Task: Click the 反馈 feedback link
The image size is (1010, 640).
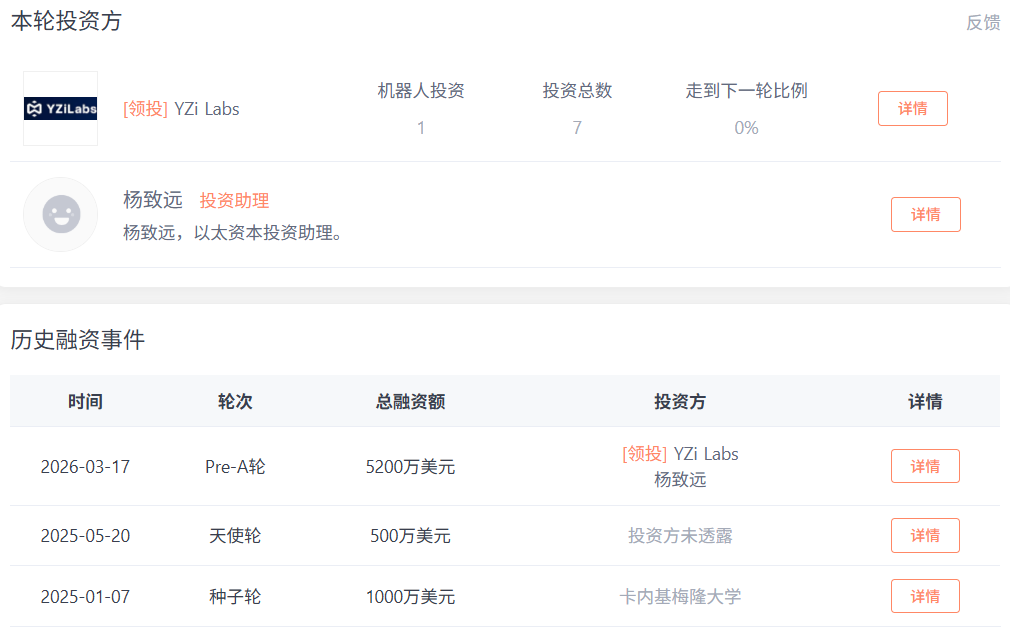Action: 982,23
